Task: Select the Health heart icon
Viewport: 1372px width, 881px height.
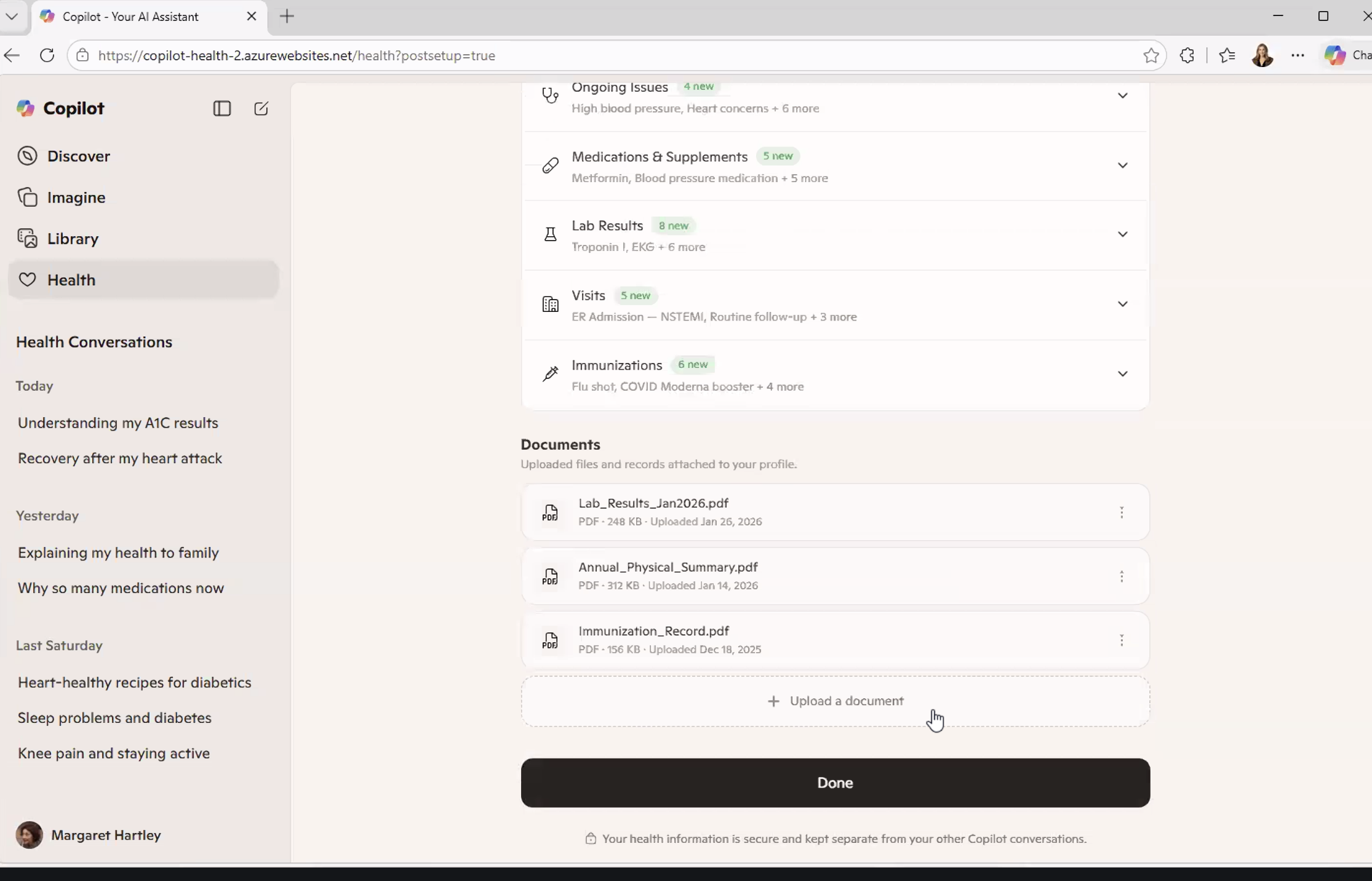Action: point(28,280)
